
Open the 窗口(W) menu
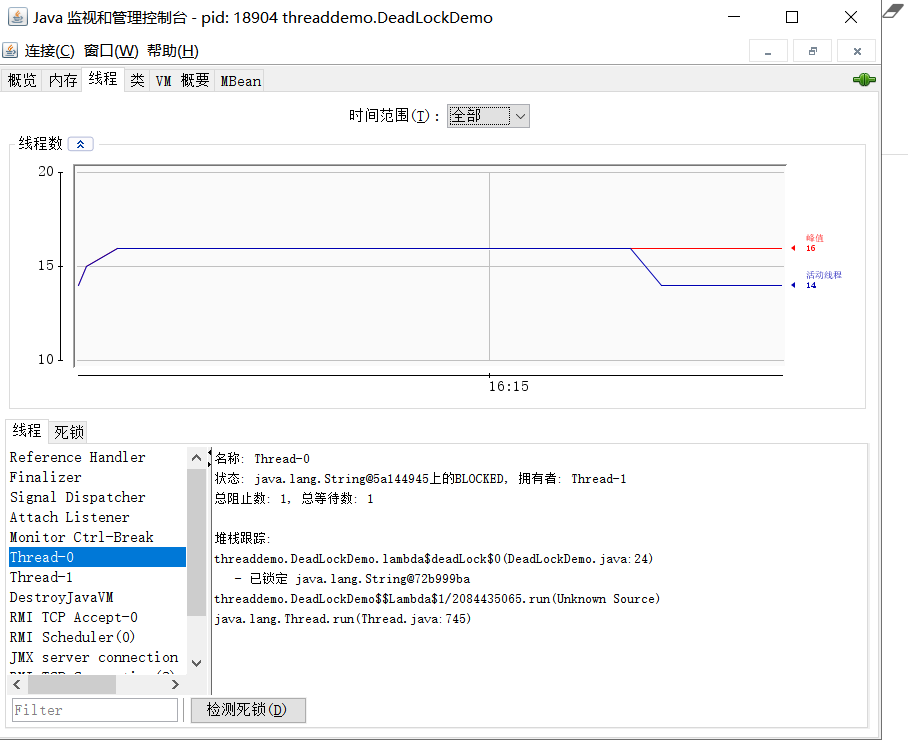point(111,51)
